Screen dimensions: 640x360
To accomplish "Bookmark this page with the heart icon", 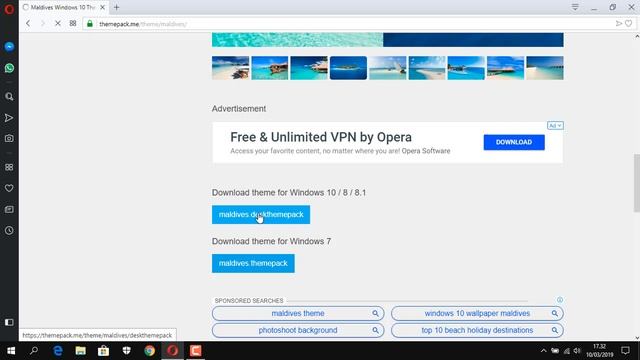I will coord(629,24).
